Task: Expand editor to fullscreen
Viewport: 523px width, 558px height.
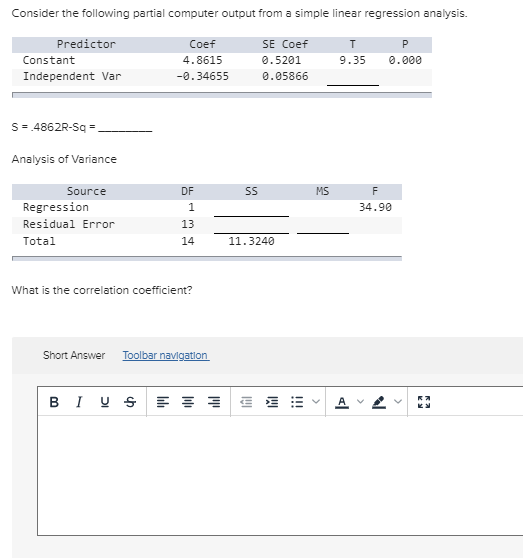Action: click(x=424, y=402)
